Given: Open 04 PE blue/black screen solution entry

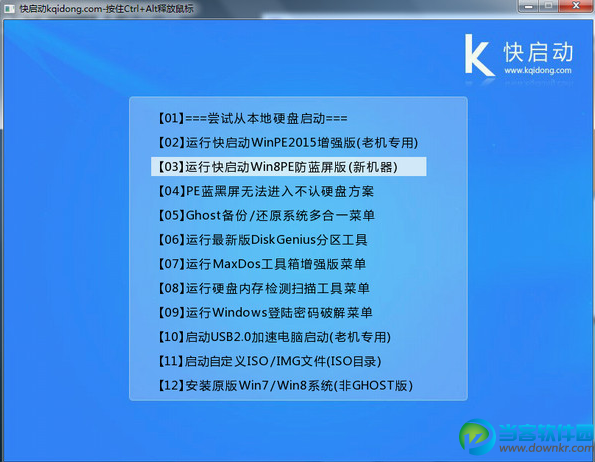Looking at the screenshot, I should pos(266,191).
